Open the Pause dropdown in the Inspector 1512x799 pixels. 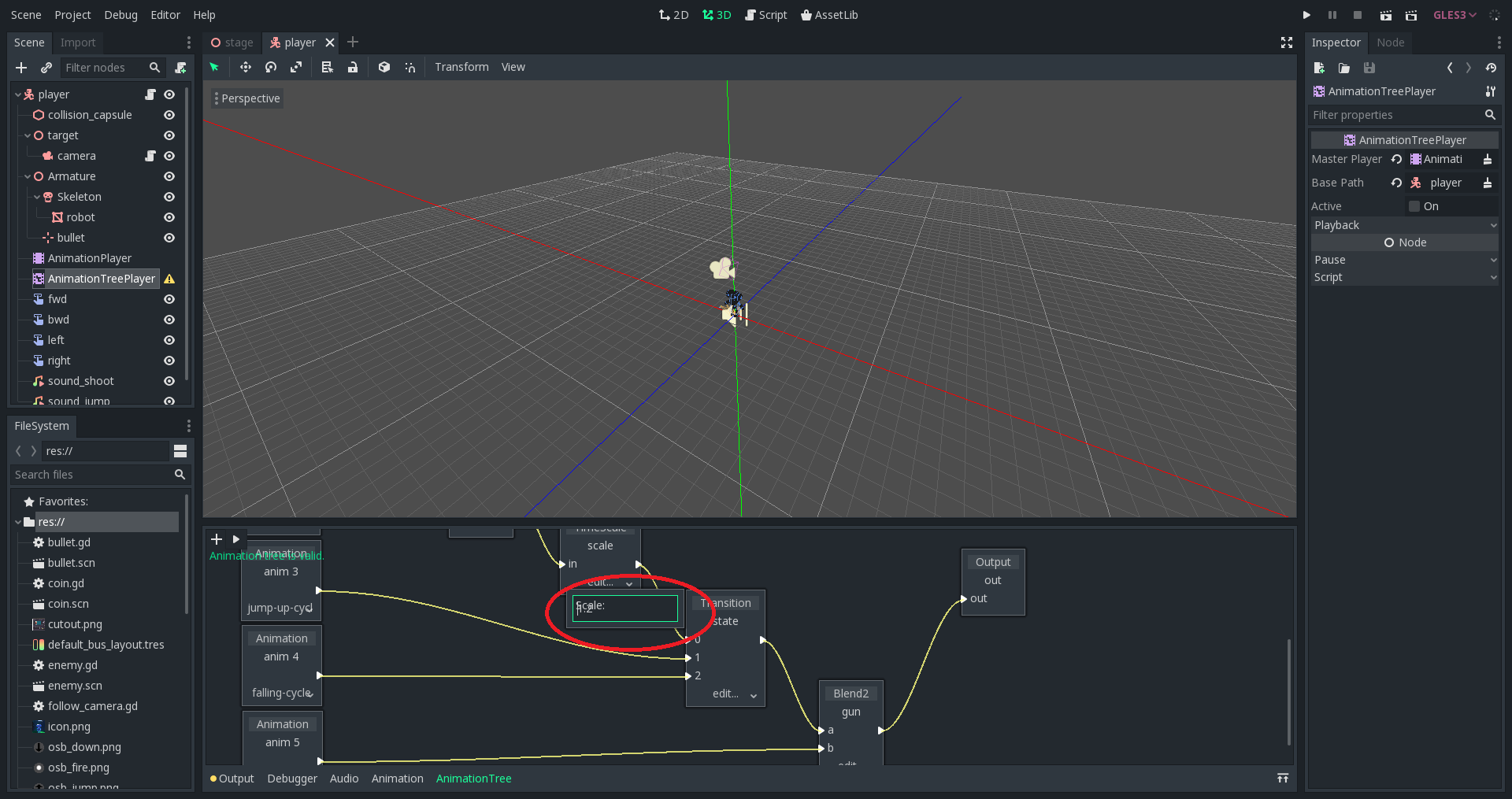1493,260
